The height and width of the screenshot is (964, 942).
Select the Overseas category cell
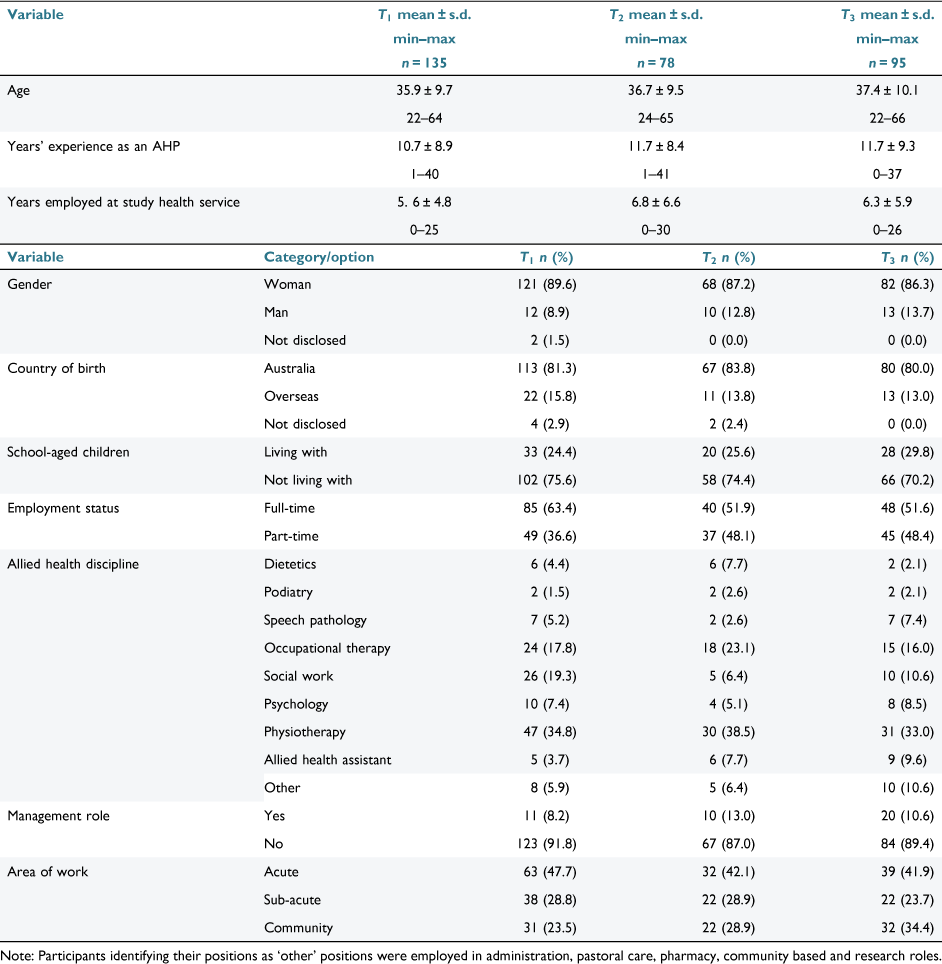point(291,397)
